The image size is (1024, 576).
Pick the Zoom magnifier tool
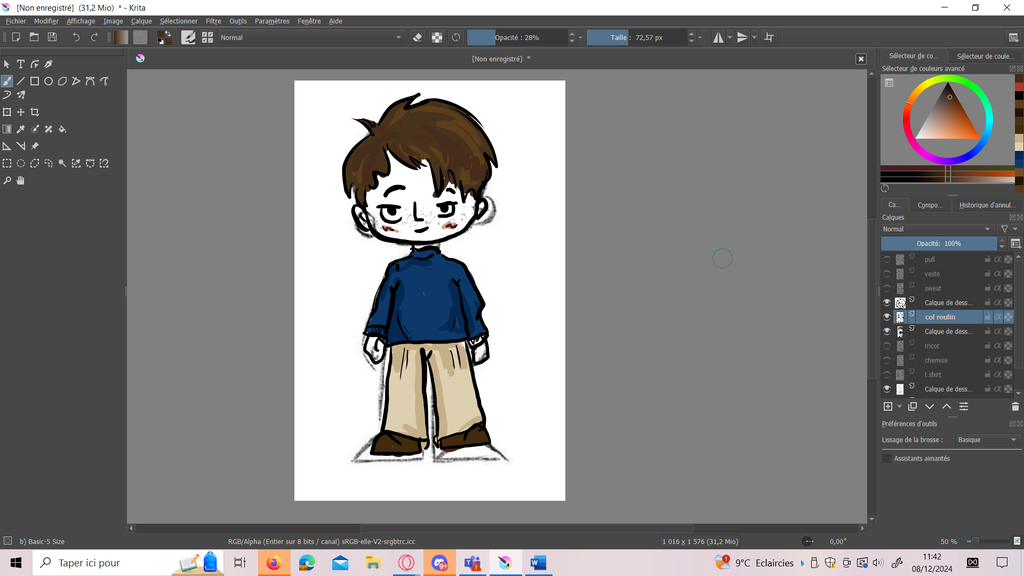[x=7, y=181]
